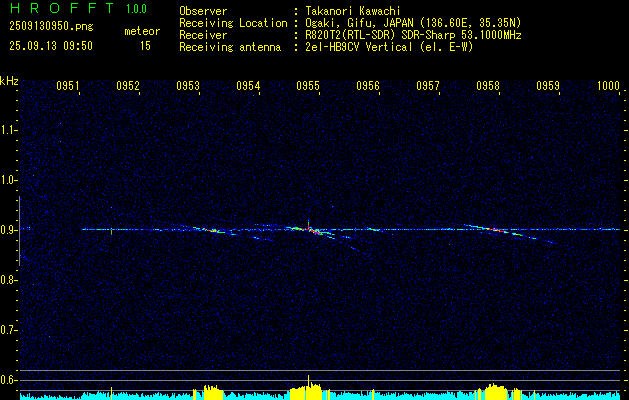Click the 1.1 kHz axis label
Image resolution: width=629 pixels, height=400 pixels.
coord(8,130)
